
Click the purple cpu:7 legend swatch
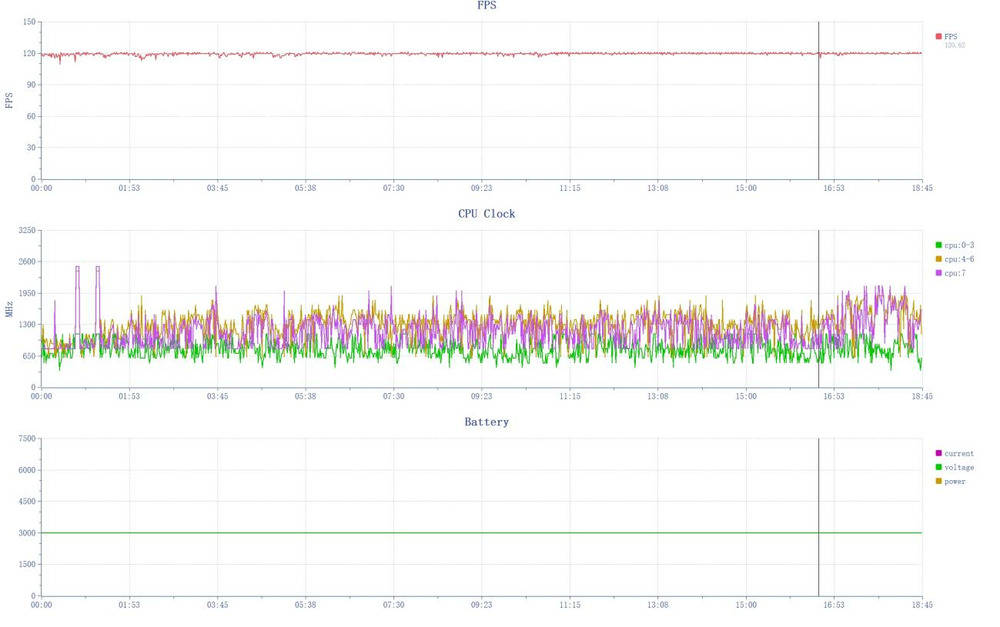pyautogui.click(x=938, y=273)
